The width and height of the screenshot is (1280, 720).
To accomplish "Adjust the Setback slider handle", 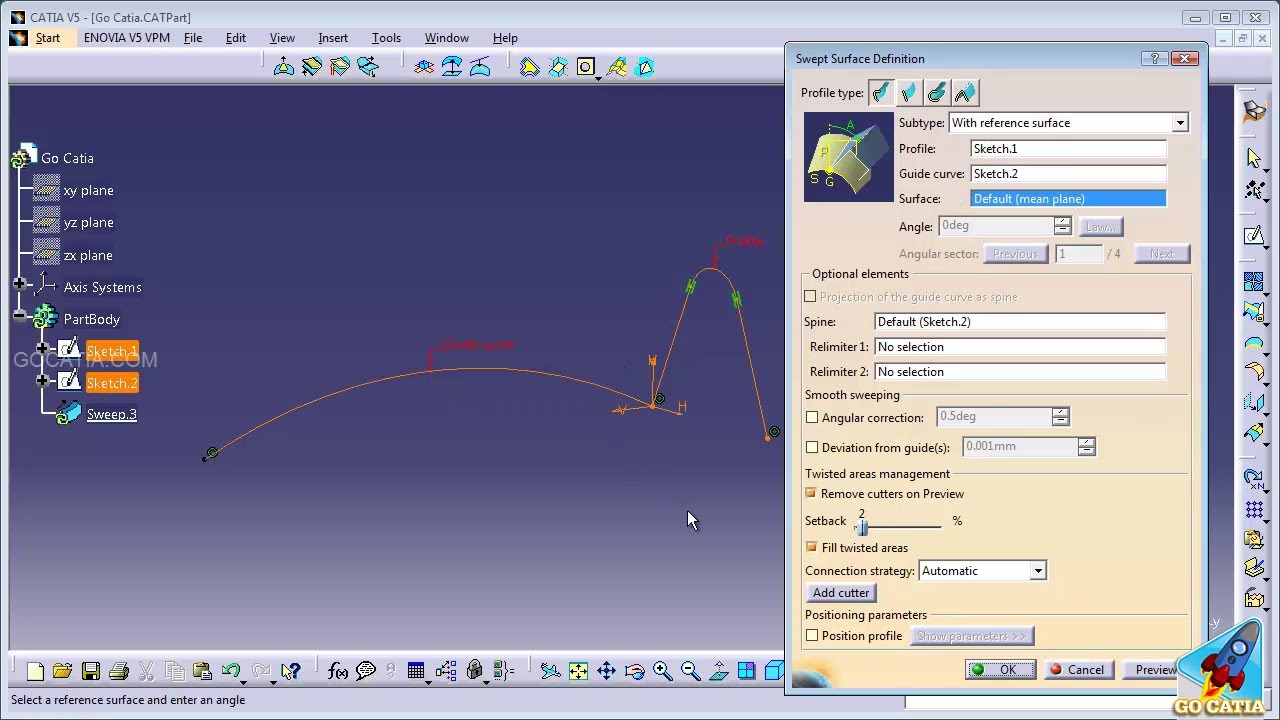I will pyautogui.click(x=862, y=528).
